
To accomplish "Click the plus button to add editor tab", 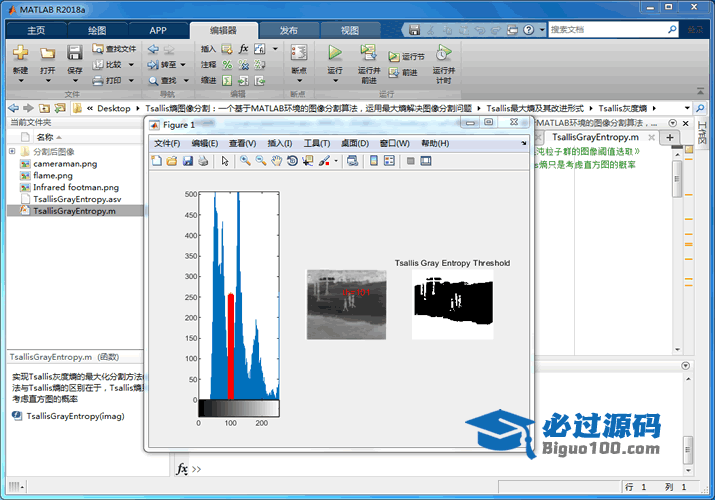I will (x=669, y=137).
